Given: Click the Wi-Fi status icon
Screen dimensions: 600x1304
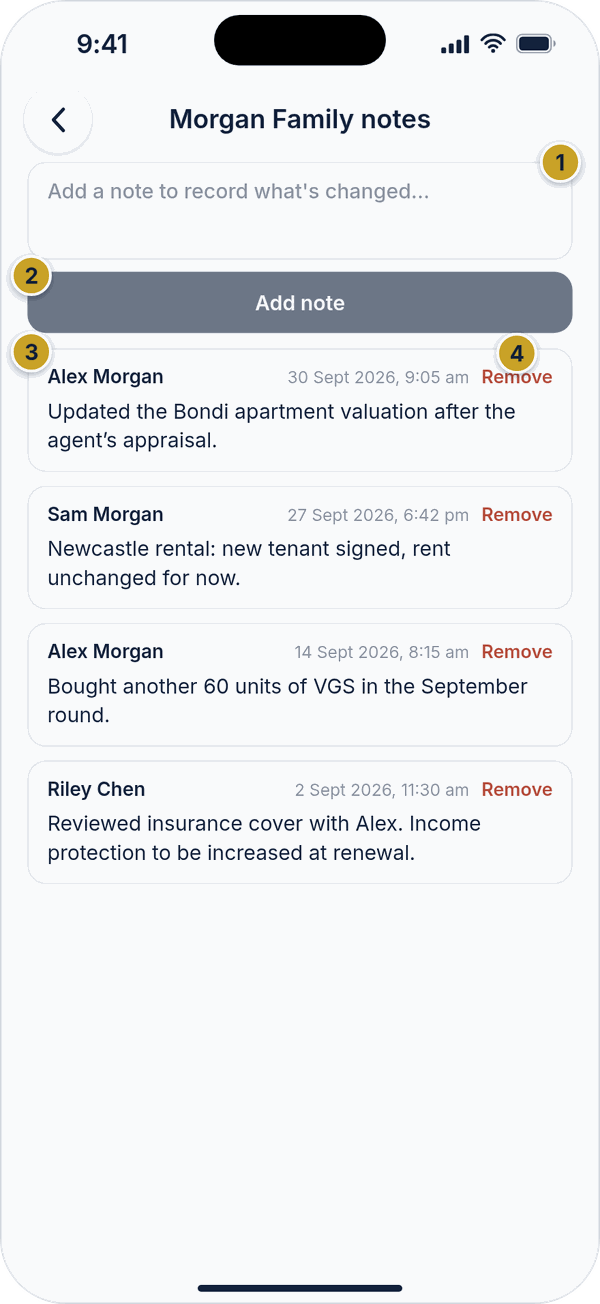Looking at the screenshot, I should coord(492,44).
